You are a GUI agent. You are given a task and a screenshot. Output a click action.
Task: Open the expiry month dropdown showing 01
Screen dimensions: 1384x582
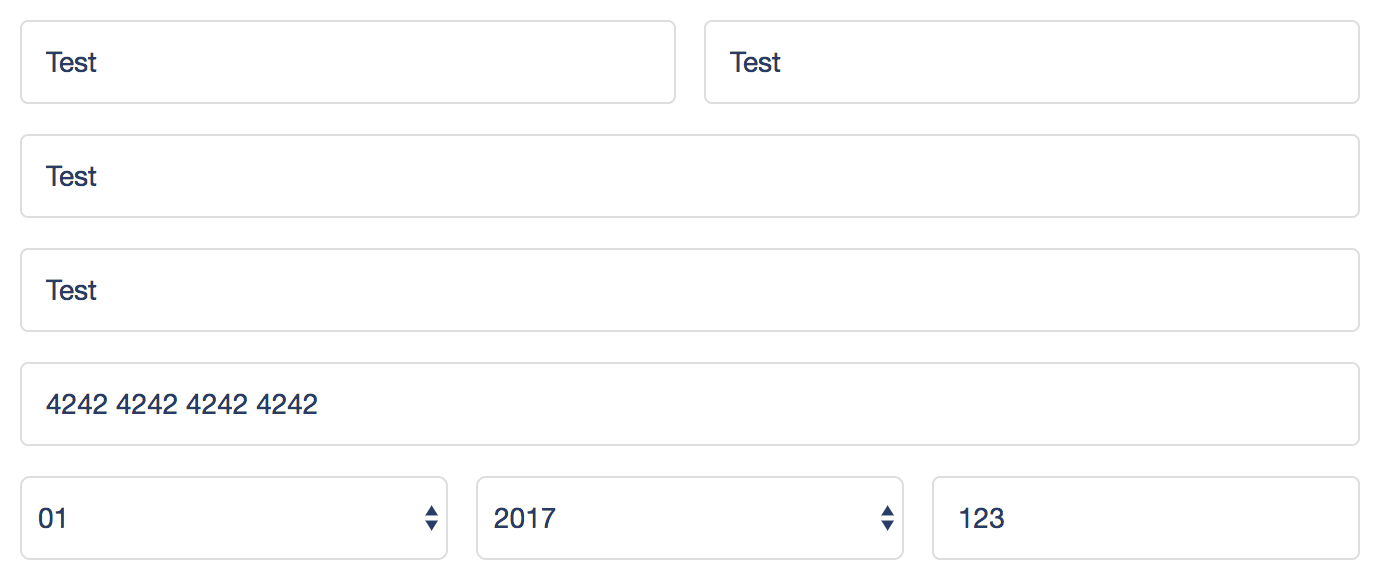pyautogui.click(x=234, y=518)
